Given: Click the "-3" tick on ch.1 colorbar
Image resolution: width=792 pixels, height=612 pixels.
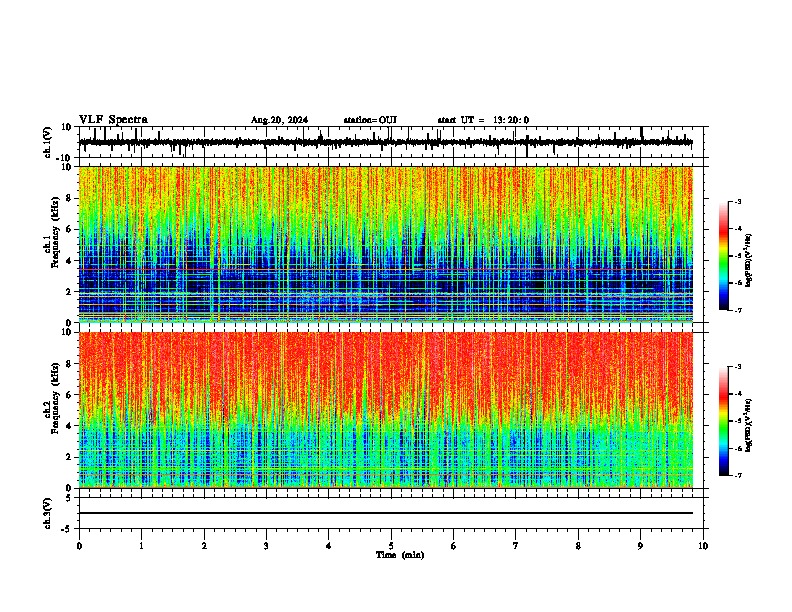Looking at the screenshot, I should pos(738,201).
